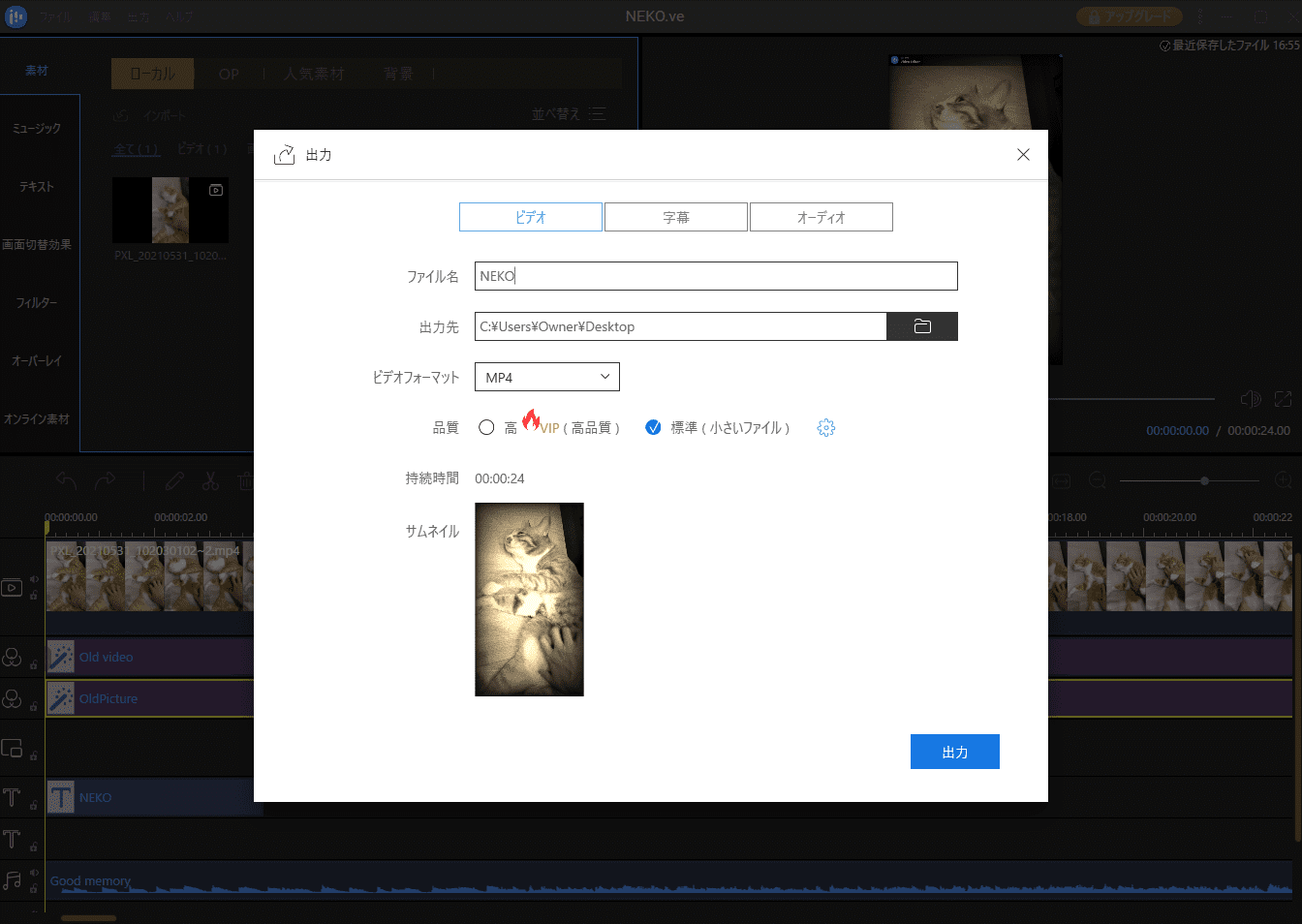1302x924 pixels.
Task: Click the cat thumbnail preview in dialog
Action: tap(529, 600)
